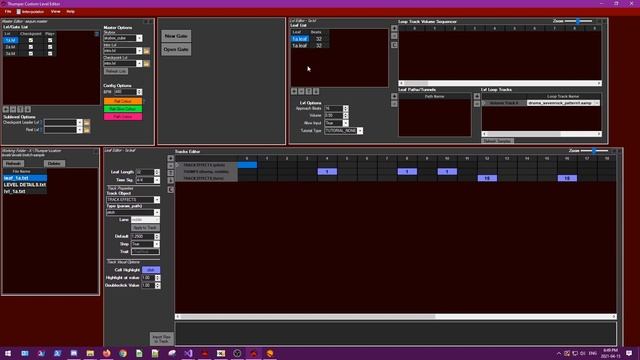Remove row minus icon beside Loop Track Volume Sequencer
The width and height of the screenshot is (640, 360).
click(x=394, y=36)
